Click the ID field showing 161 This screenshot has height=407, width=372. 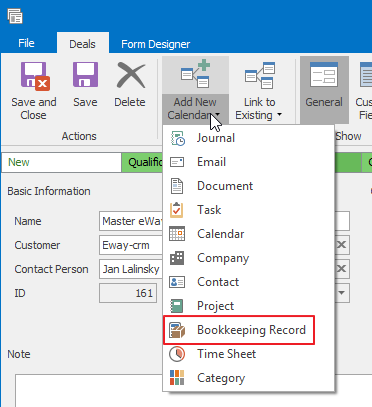(128, 293)
